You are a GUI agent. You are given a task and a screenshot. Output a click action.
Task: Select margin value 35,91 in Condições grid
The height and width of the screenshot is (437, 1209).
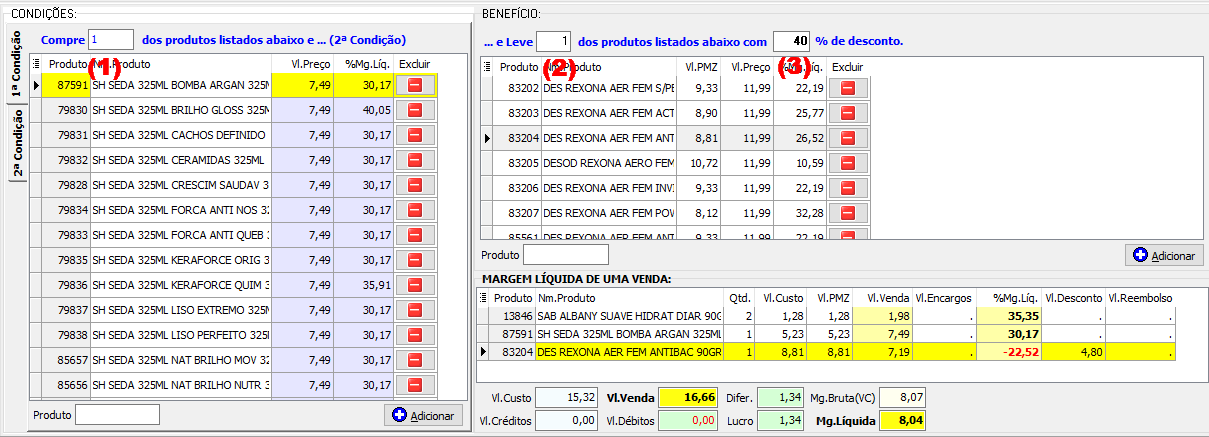[x=364, y=285]
